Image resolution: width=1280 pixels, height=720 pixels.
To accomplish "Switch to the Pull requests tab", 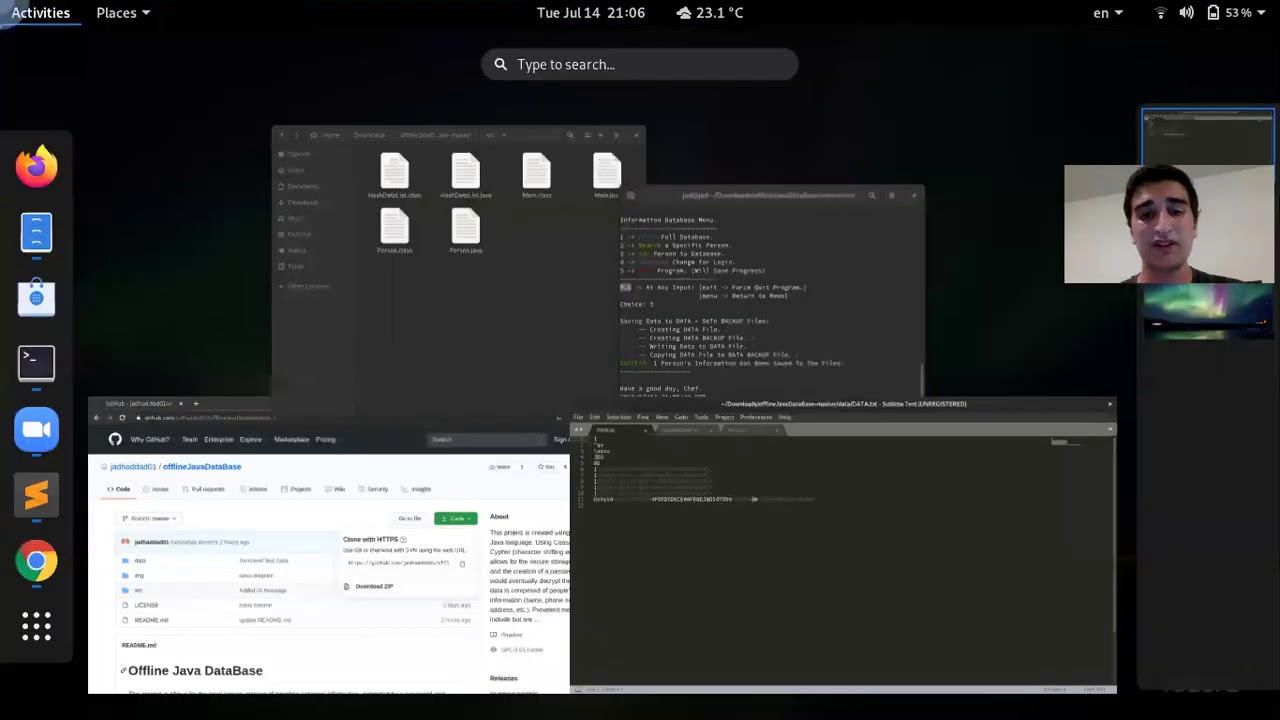I will pos(204,489).
